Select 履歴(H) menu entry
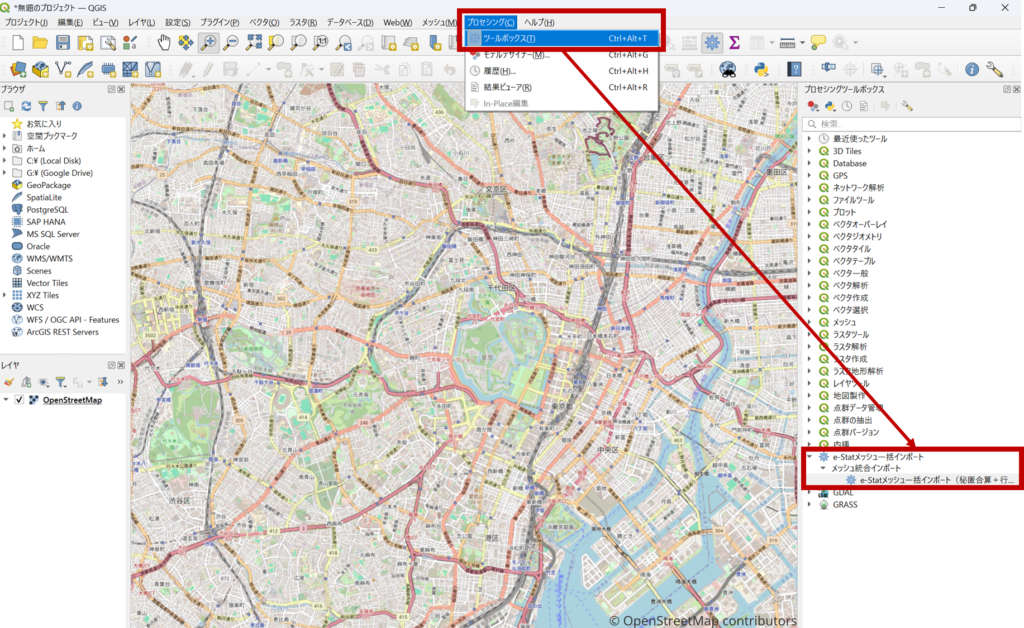Screen dimensions: 1024x628 click(x=500, y=71)
